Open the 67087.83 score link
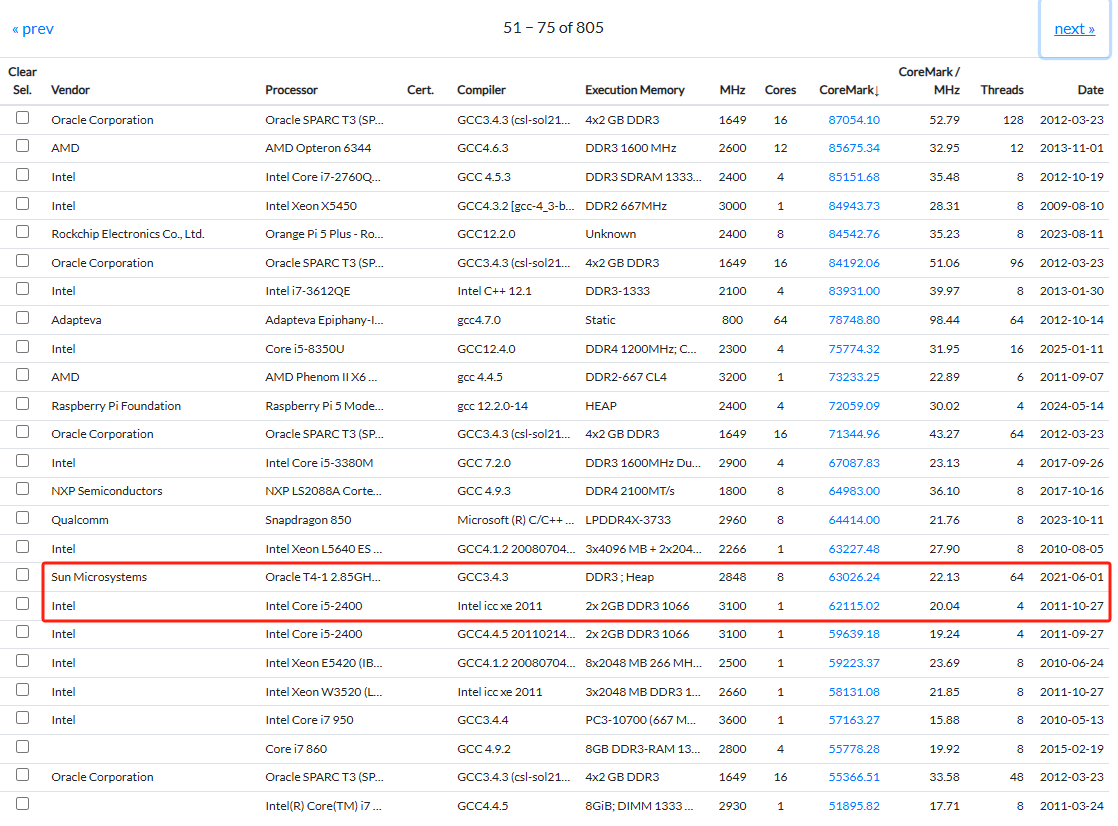Image resolution: width=1118 pixels, height=826 pixels. click(853, 463)
